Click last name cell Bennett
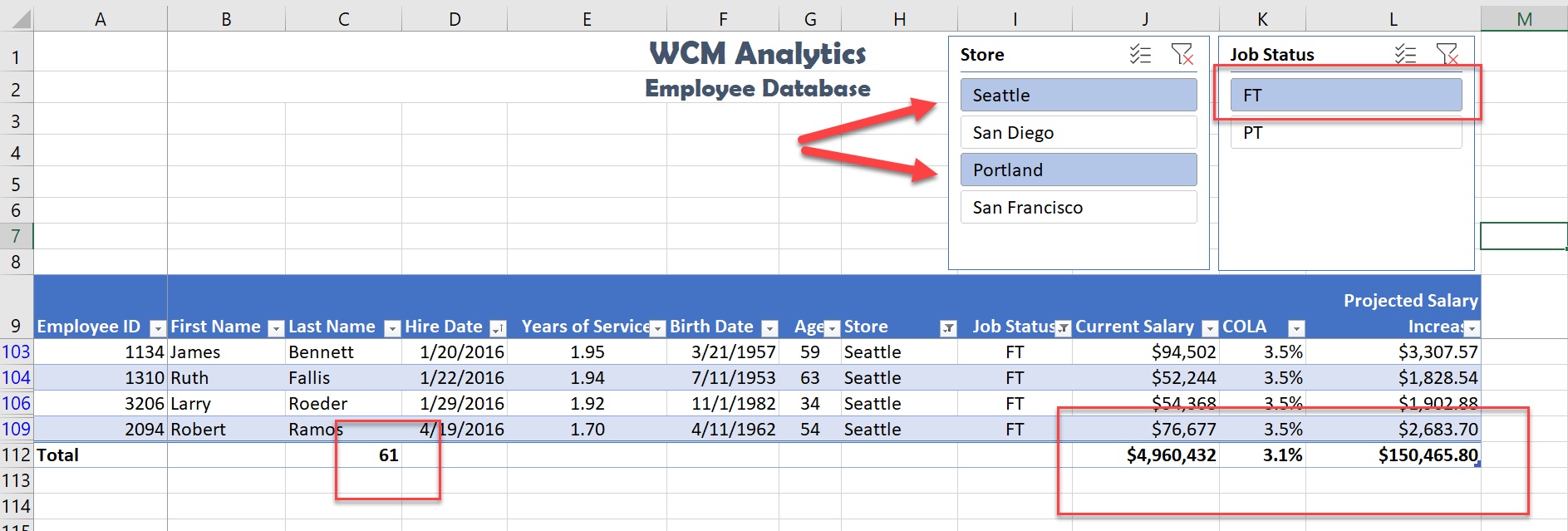The height and width of the screenshot is (531, 1568). click(343, 352)
